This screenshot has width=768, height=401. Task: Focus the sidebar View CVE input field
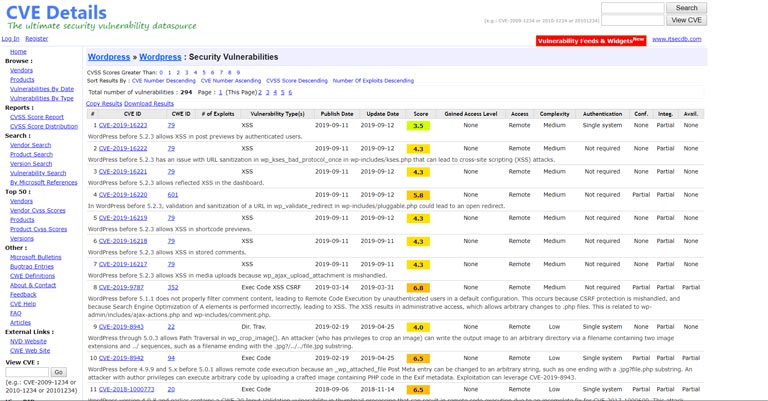(x=26, y=373)
